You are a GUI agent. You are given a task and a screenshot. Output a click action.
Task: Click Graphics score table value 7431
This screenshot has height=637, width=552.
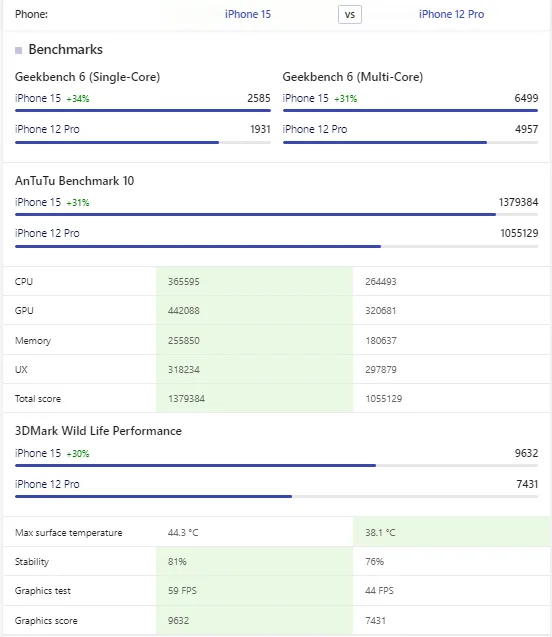point(375,621)
